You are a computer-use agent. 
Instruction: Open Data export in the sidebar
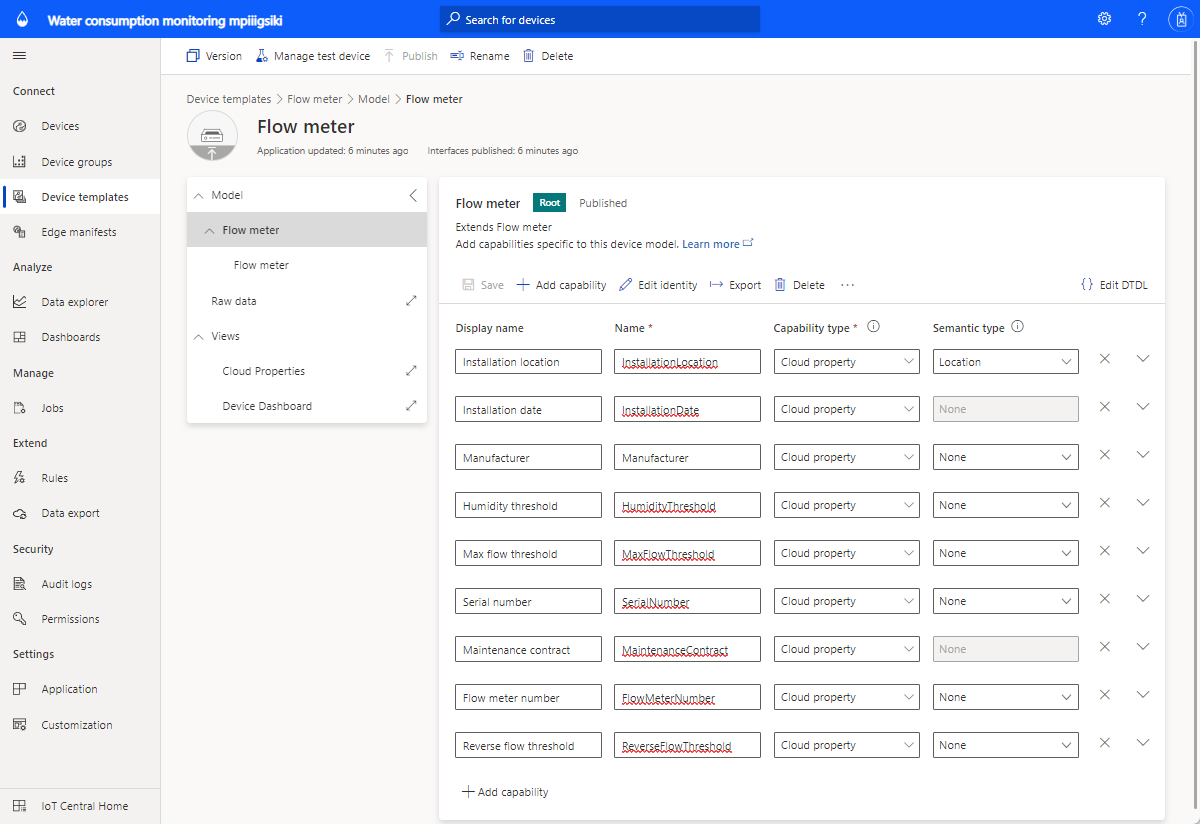pos(70,513)
